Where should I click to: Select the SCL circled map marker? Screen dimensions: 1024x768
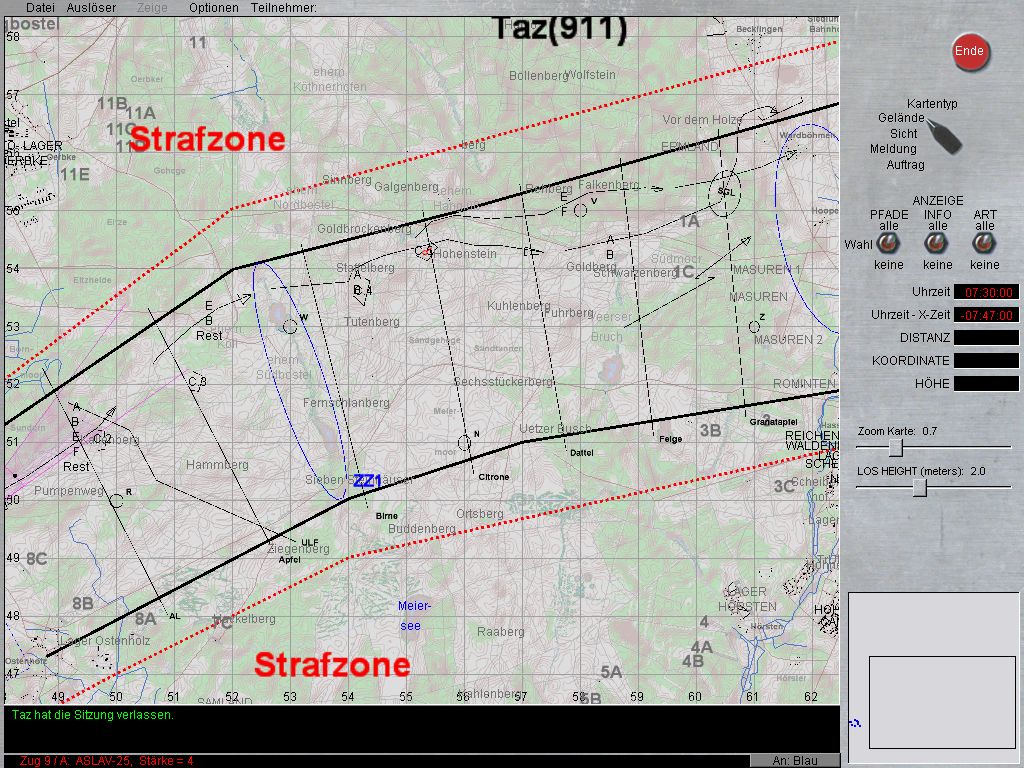tap(725, 190)
